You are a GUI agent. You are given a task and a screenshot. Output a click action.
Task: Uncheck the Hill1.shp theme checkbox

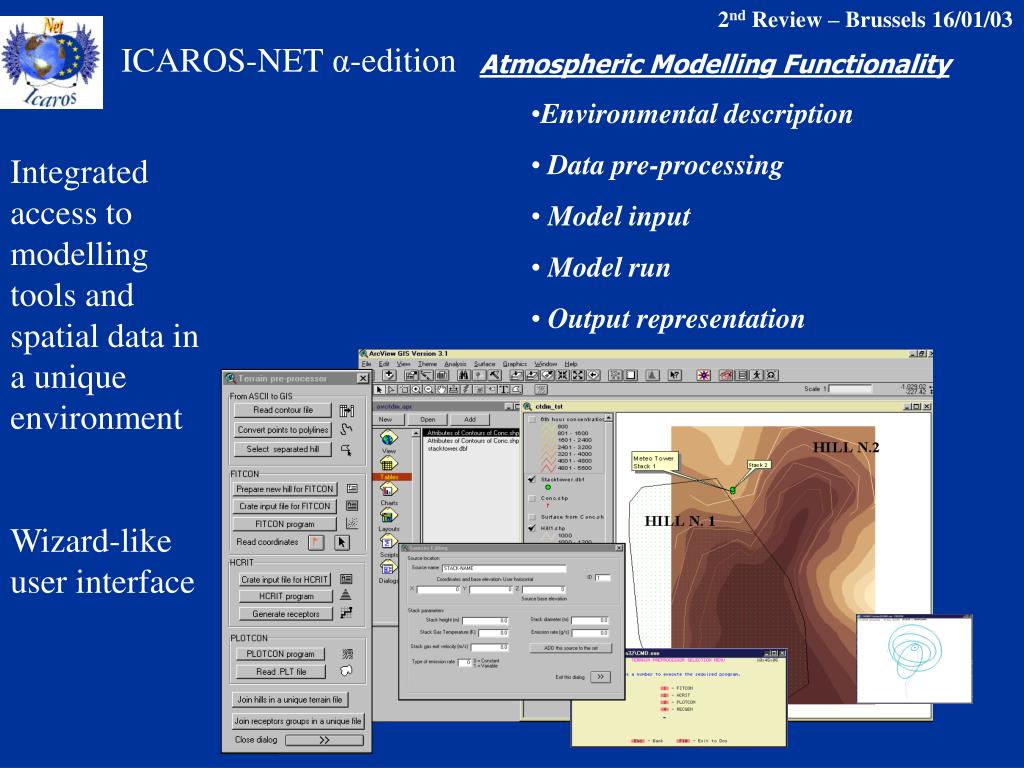[x=532, y=528]
